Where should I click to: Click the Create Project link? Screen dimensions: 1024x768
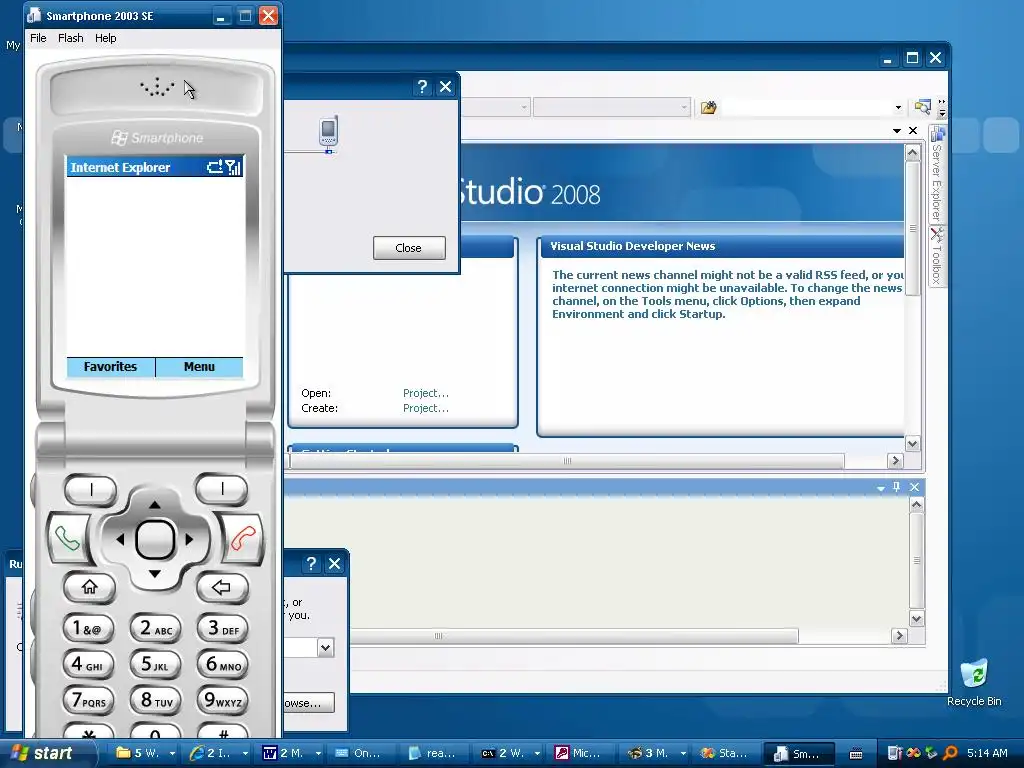426,408
